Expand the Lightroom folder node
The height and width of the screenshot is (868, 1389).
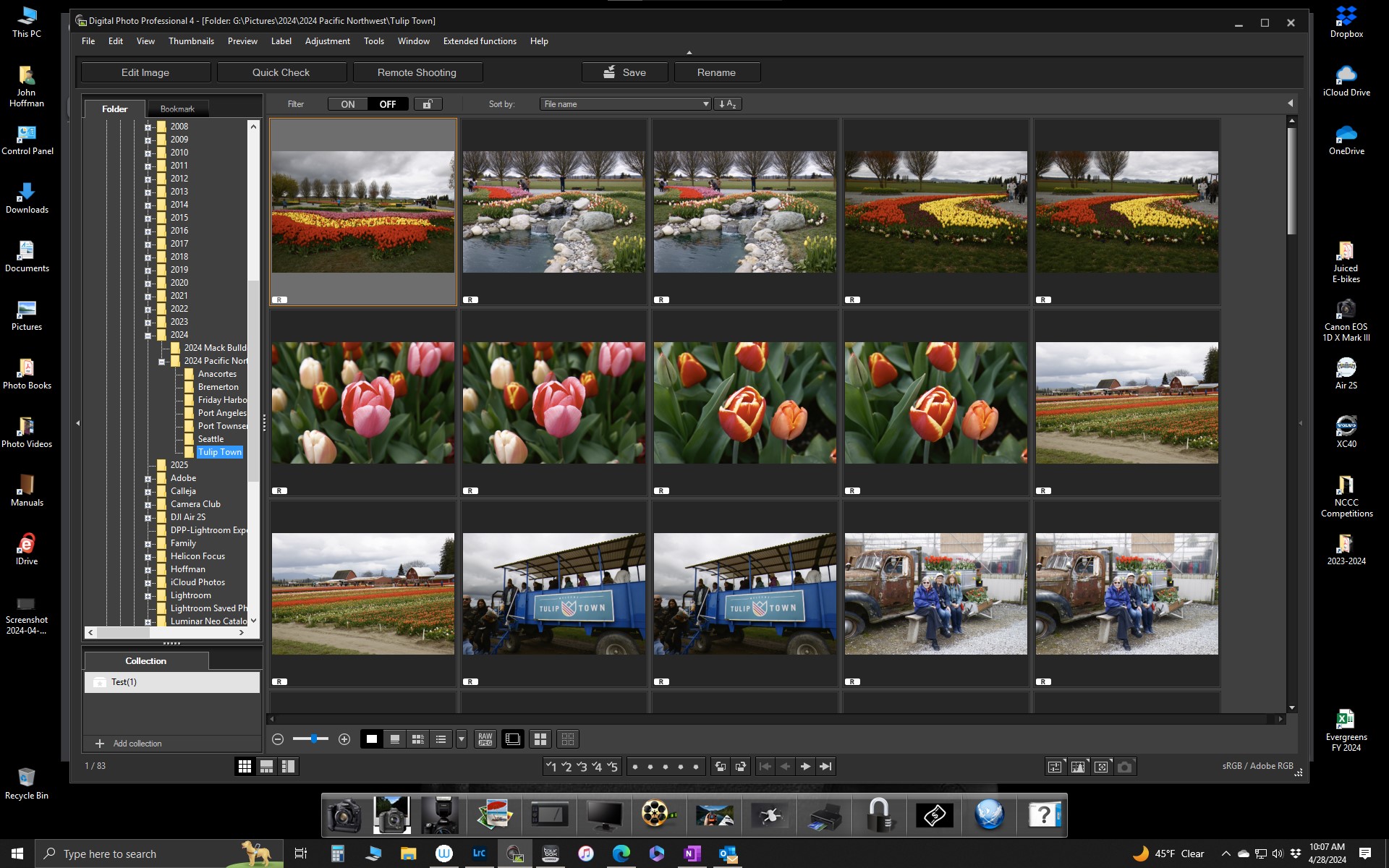click(x=150, y=595)
